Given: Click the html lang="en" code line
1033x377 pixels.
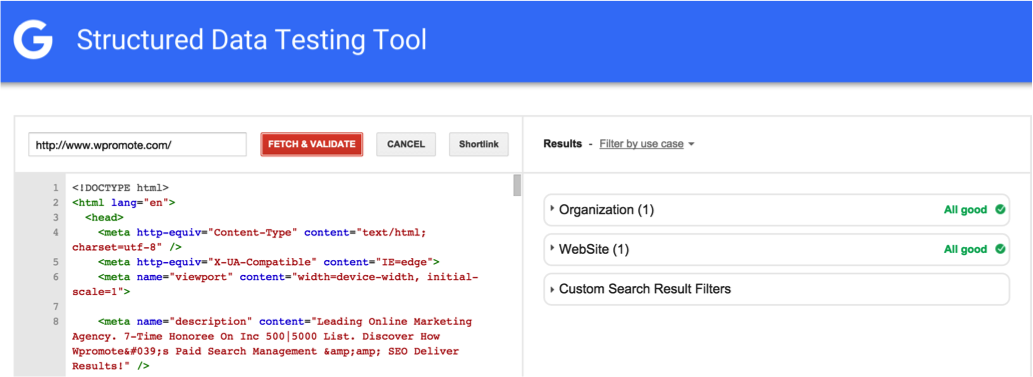Looking at the screenshot, I should click(x=124, y=202).
